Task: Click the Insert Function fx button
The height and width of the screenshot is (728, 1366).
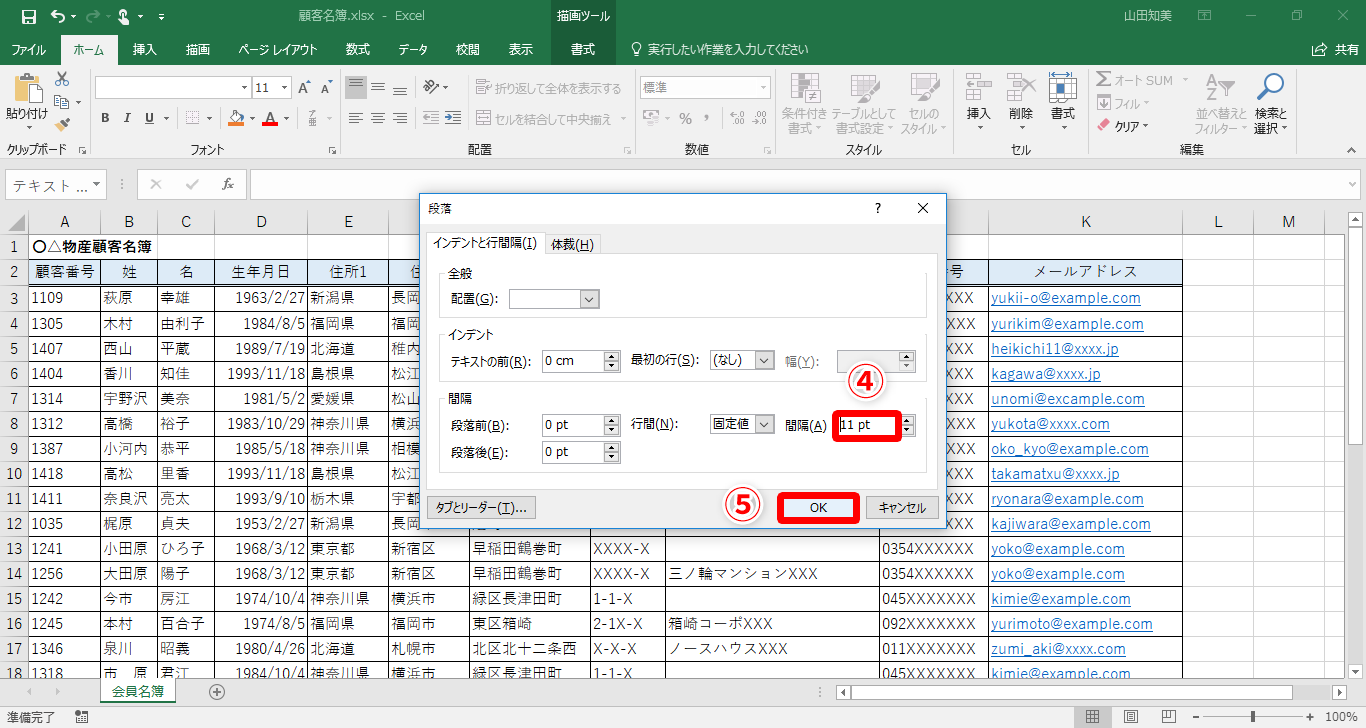Action: [x=228, y=184]
